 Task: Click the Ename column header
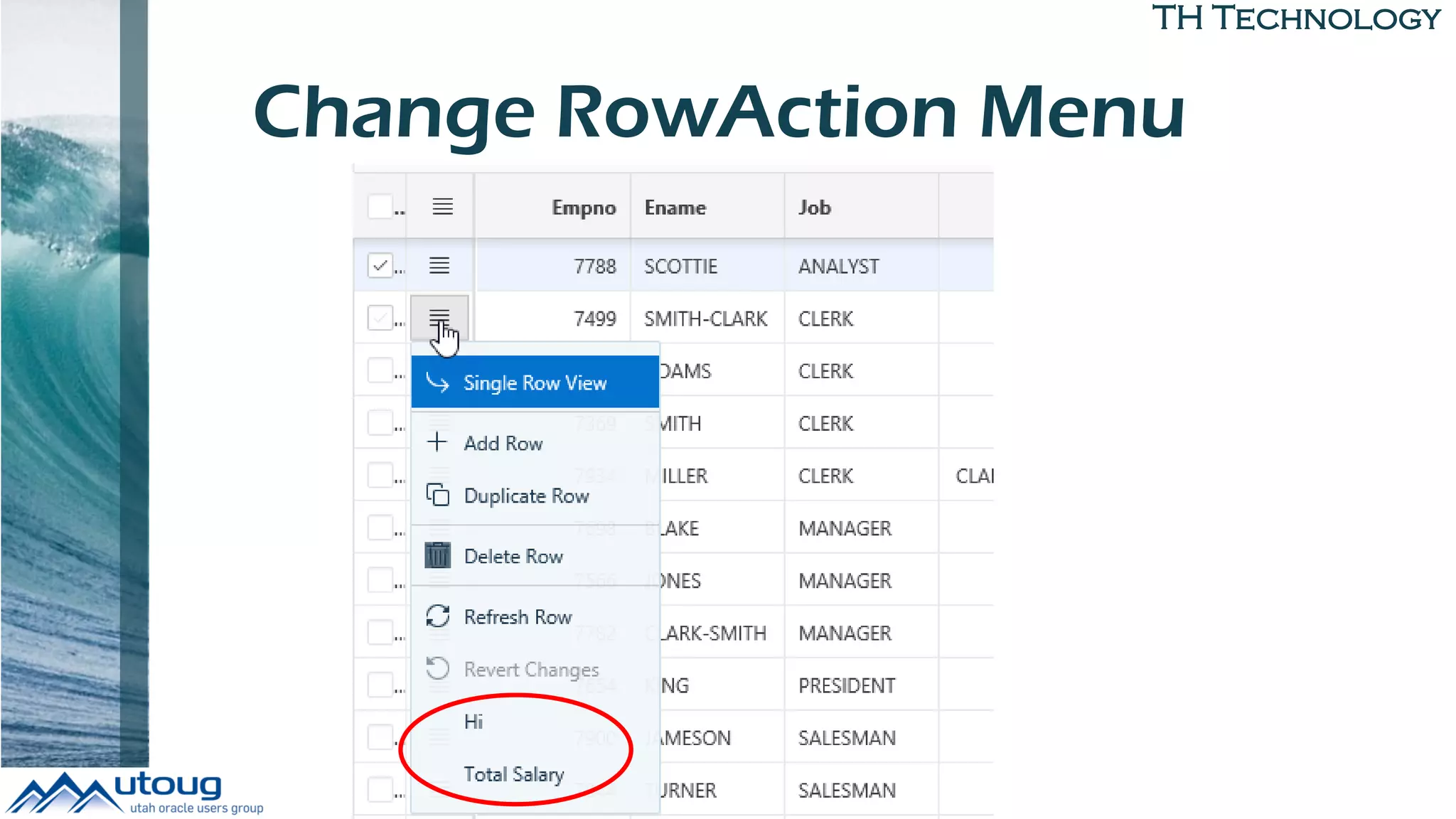click(707, 207)
